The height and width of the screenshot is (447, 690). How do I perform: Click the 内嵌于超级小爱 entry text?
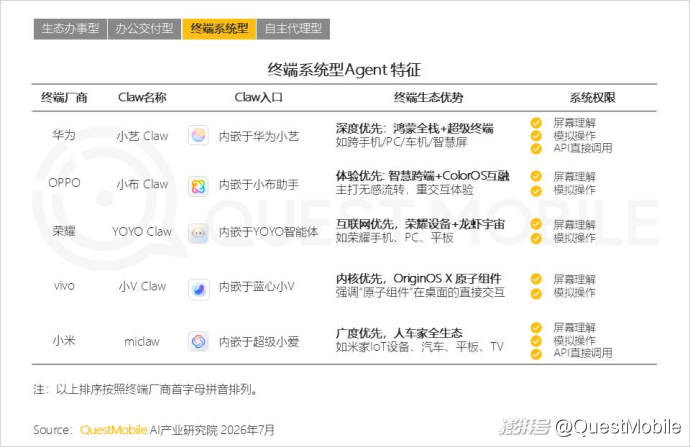click(x=259, y=342)
